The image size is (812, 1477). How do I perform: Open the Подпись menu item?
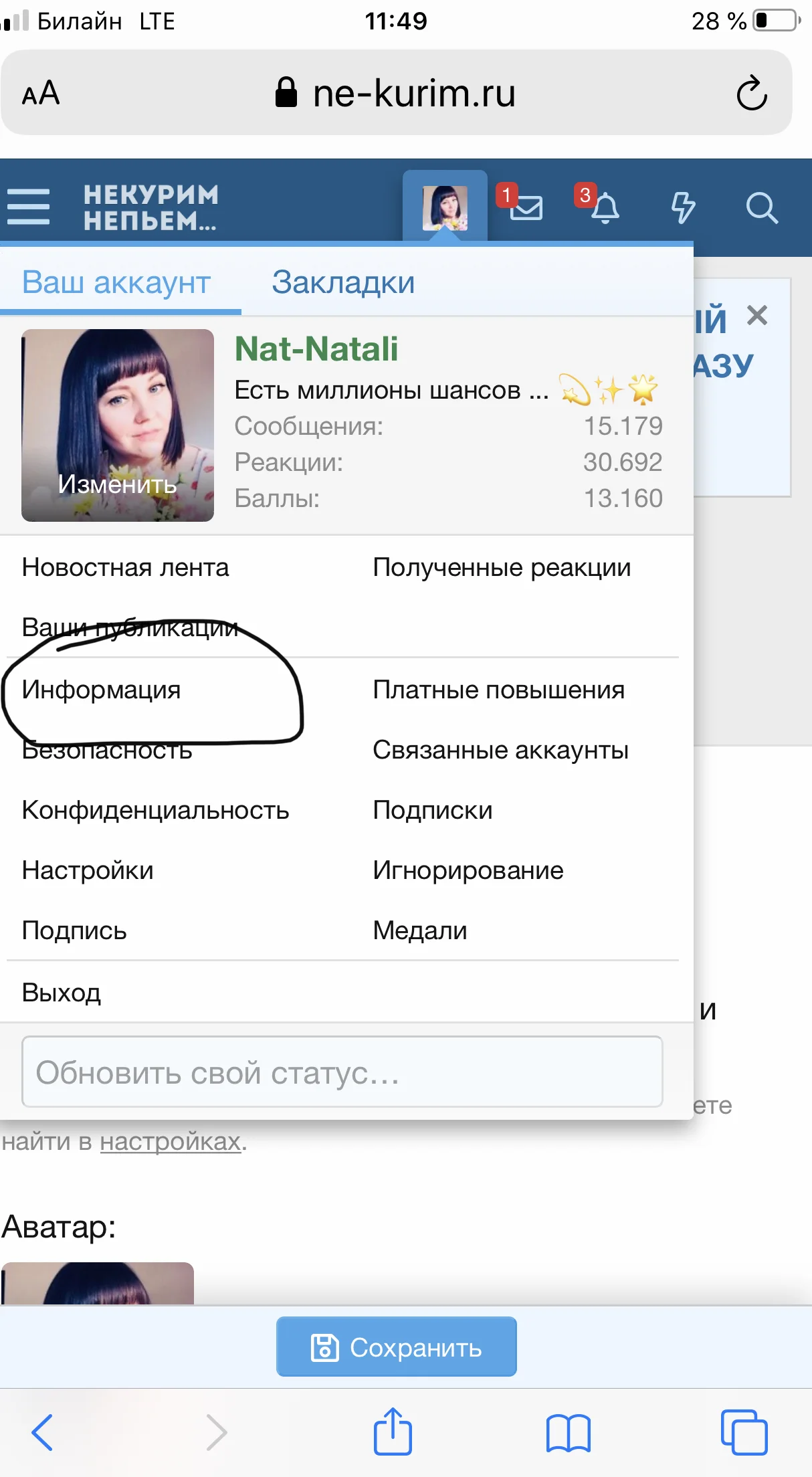click(74, 930)
